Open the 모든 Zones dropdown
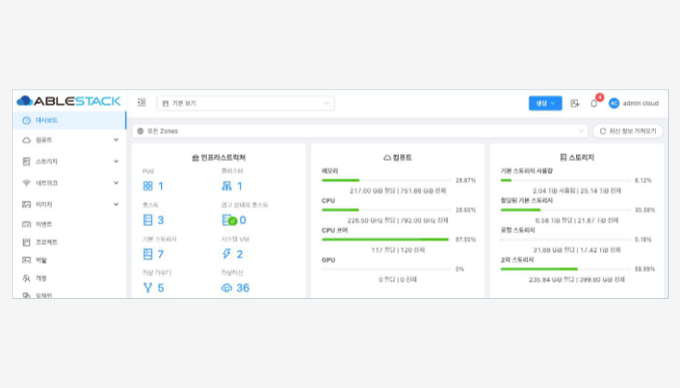The image size is (680, 388). click(360, 131)
